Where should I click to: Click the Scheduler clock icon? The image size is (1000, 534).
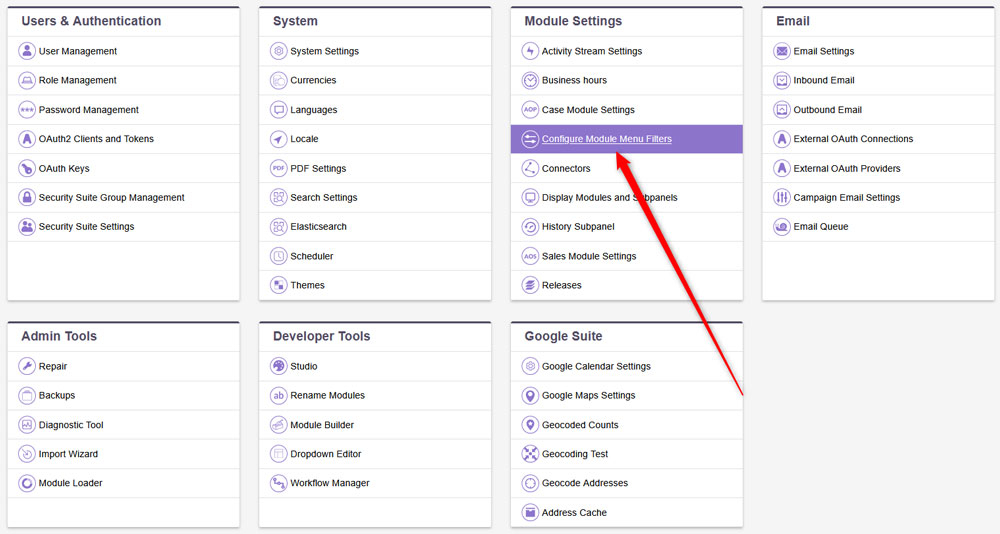279,256
